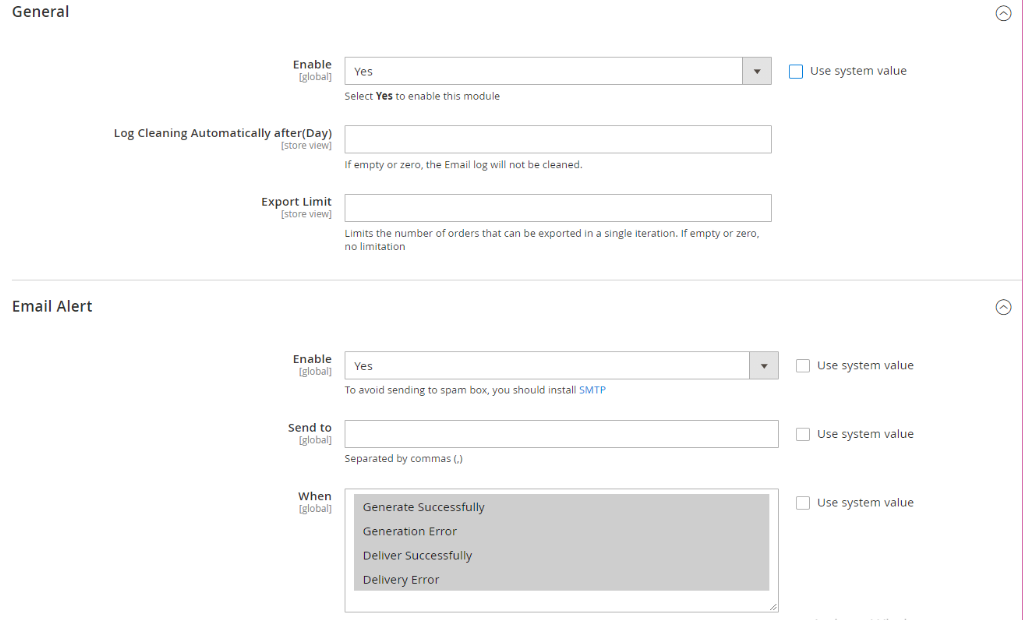Check Use system value for Email Alert Enable
Viewport: 1023px width, 620px height.
[x=803, y=366]
